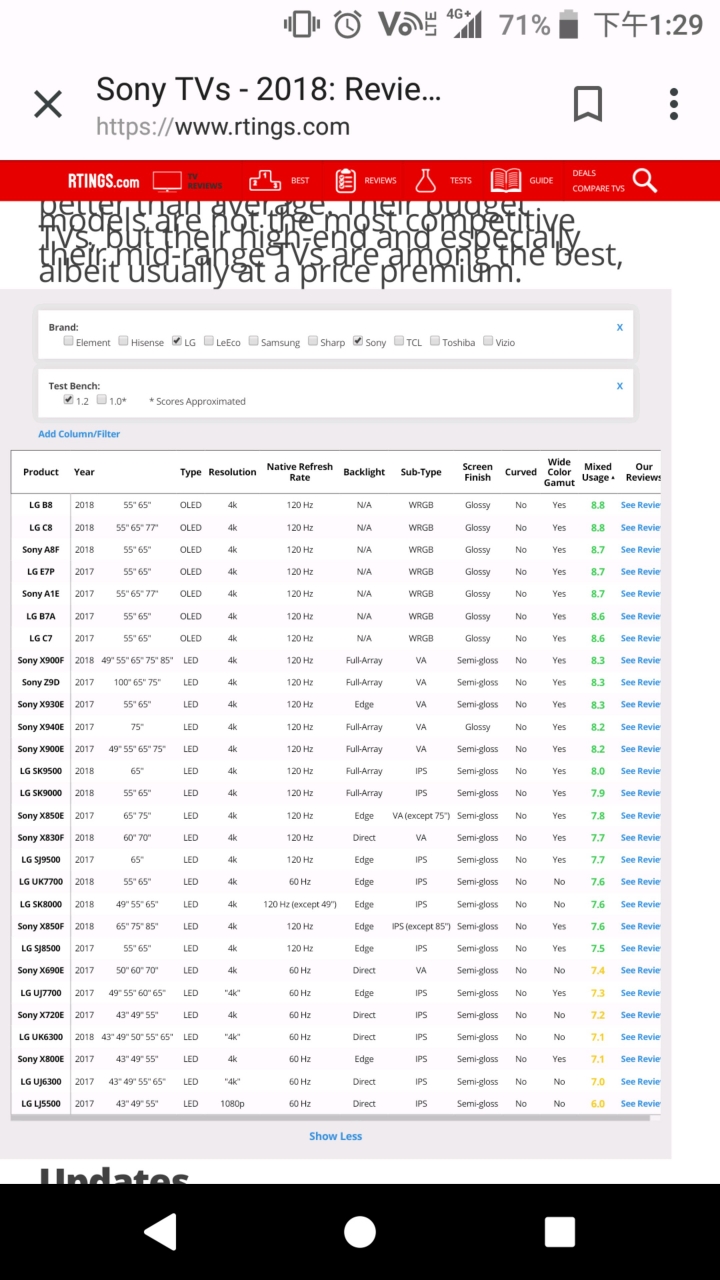720x1280 pixels.
Task: Uncheck Test Bench 1.2 checkbox
Action: pyautogui.click(x=68, y=400)
